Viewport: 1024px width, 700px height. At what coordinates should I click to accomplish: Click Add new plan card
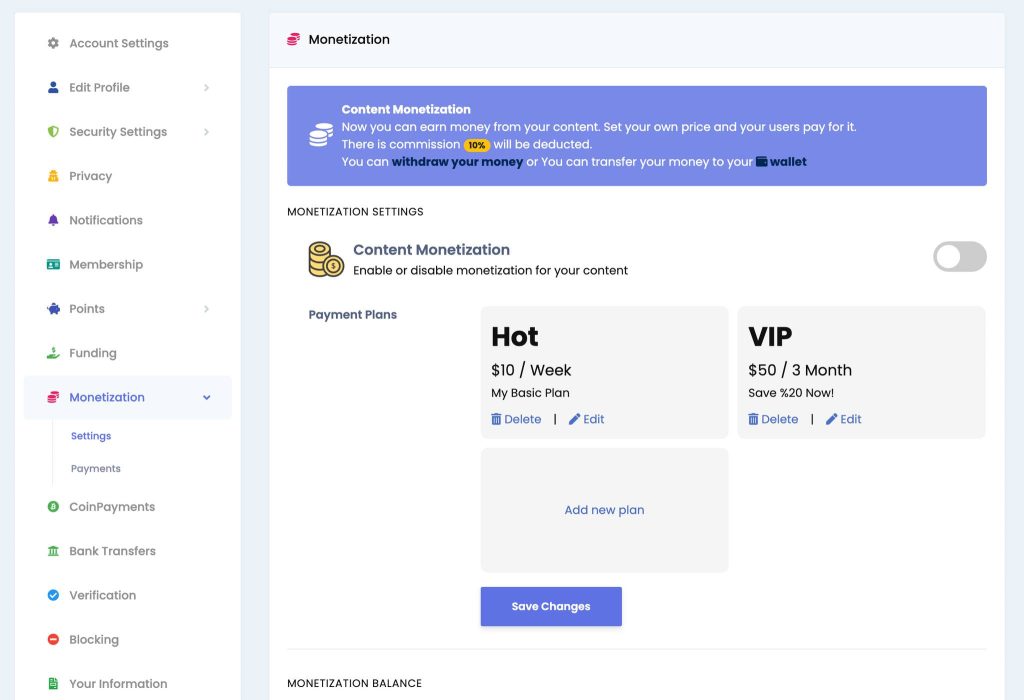pyautogui.click(x=604, y=510)
